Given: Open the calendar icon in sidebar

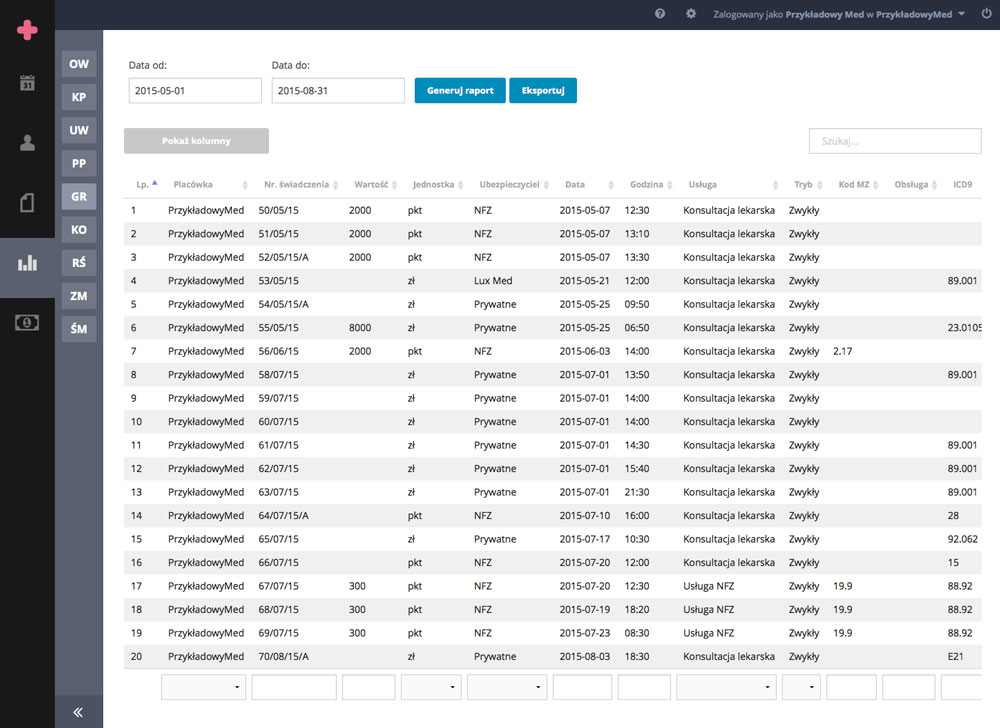Looking at the screenshot, I should click(27, 83).
